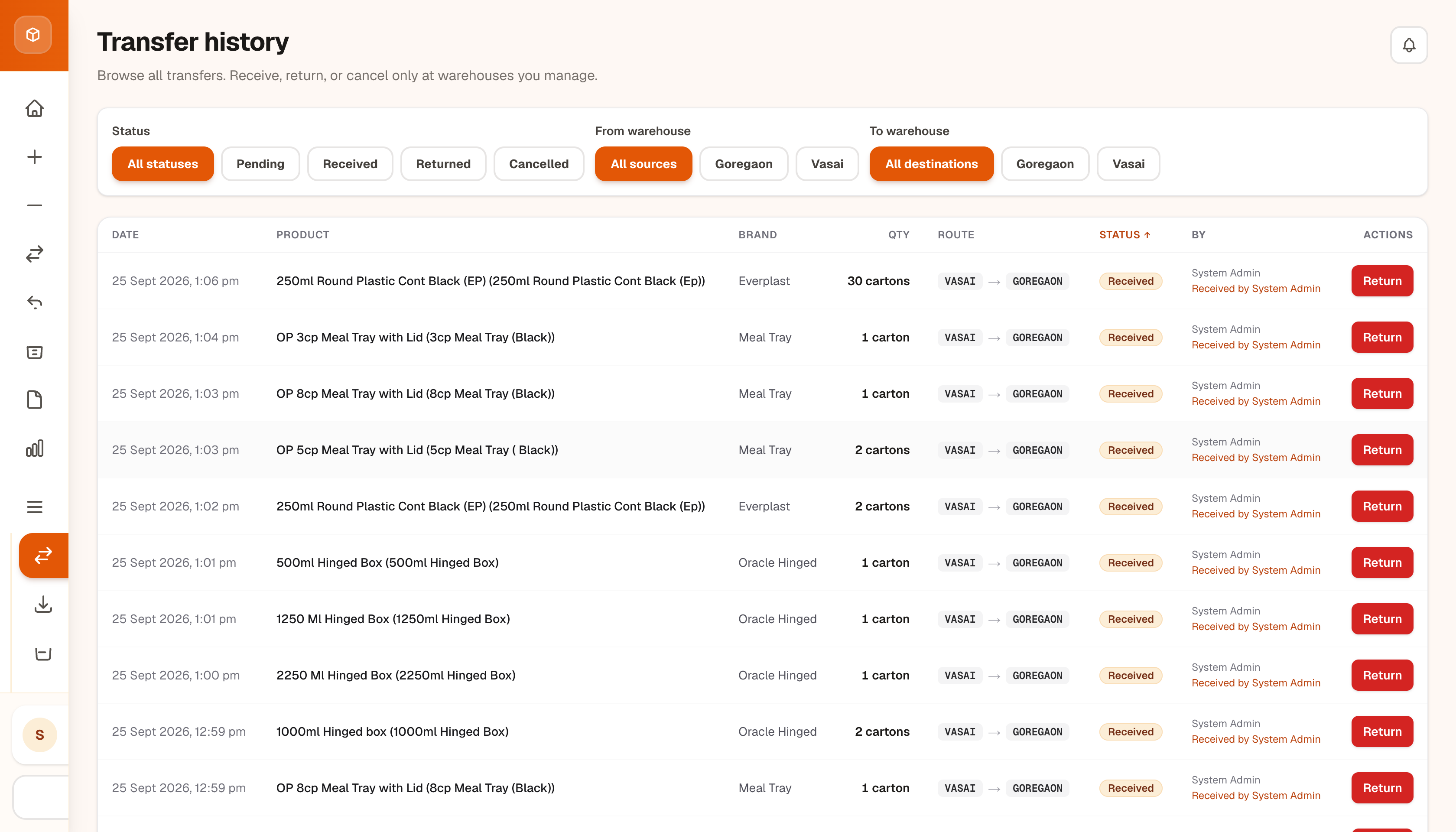
Task: Return the 30 cartons transfer
Action: pos(1382,281)
